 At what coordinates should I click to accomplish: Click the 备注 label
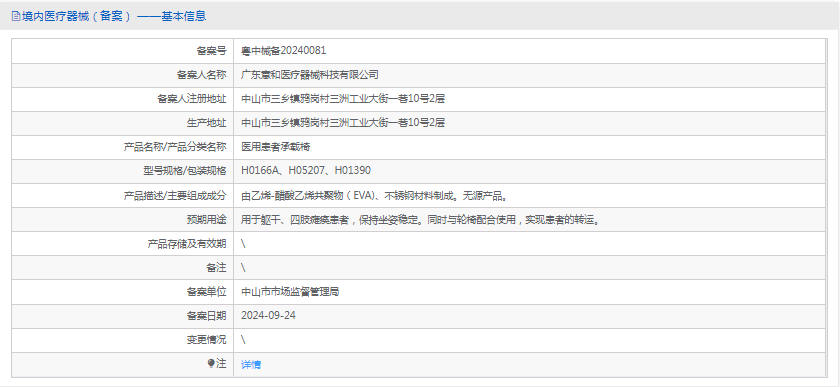pyautogui.click(x=216, y=268)
